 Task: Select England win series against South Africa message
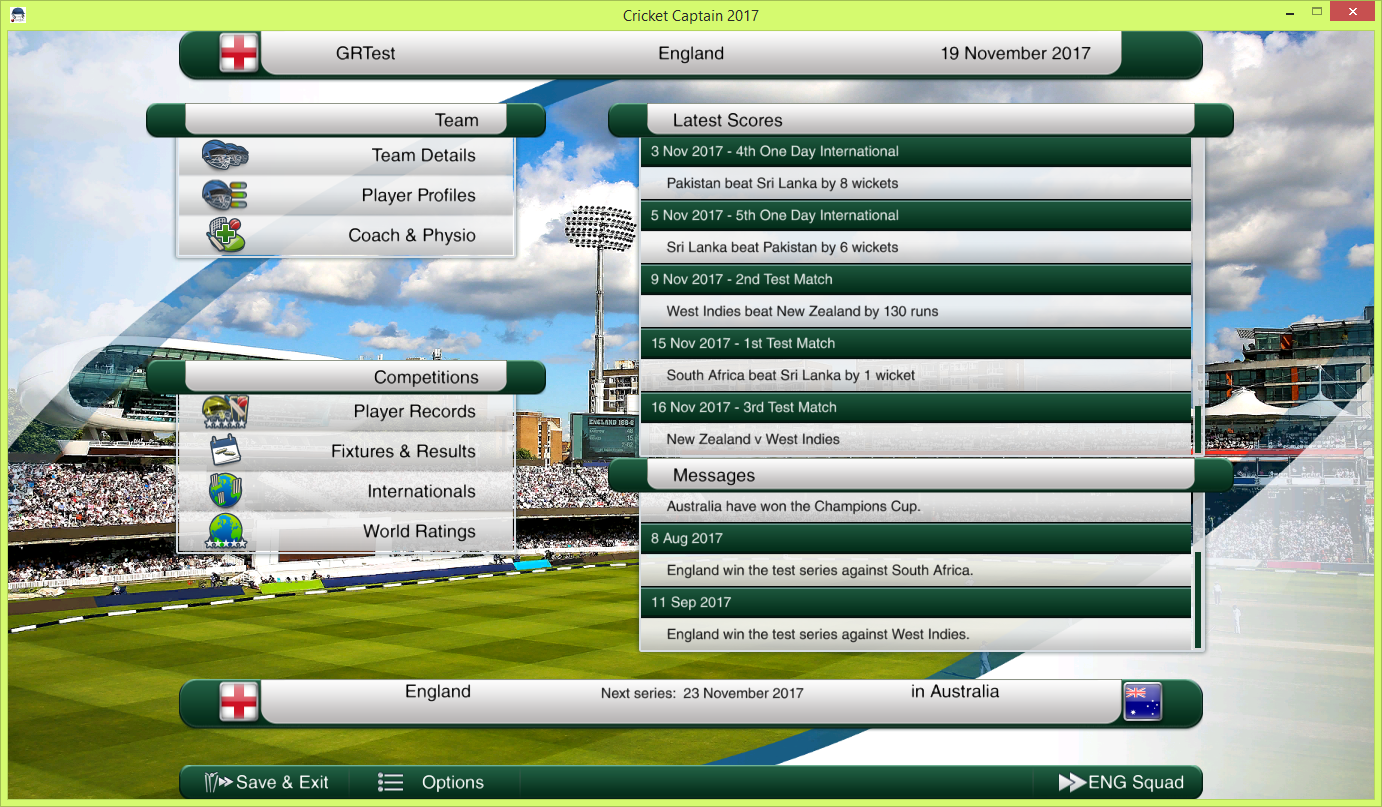(916, 570)
